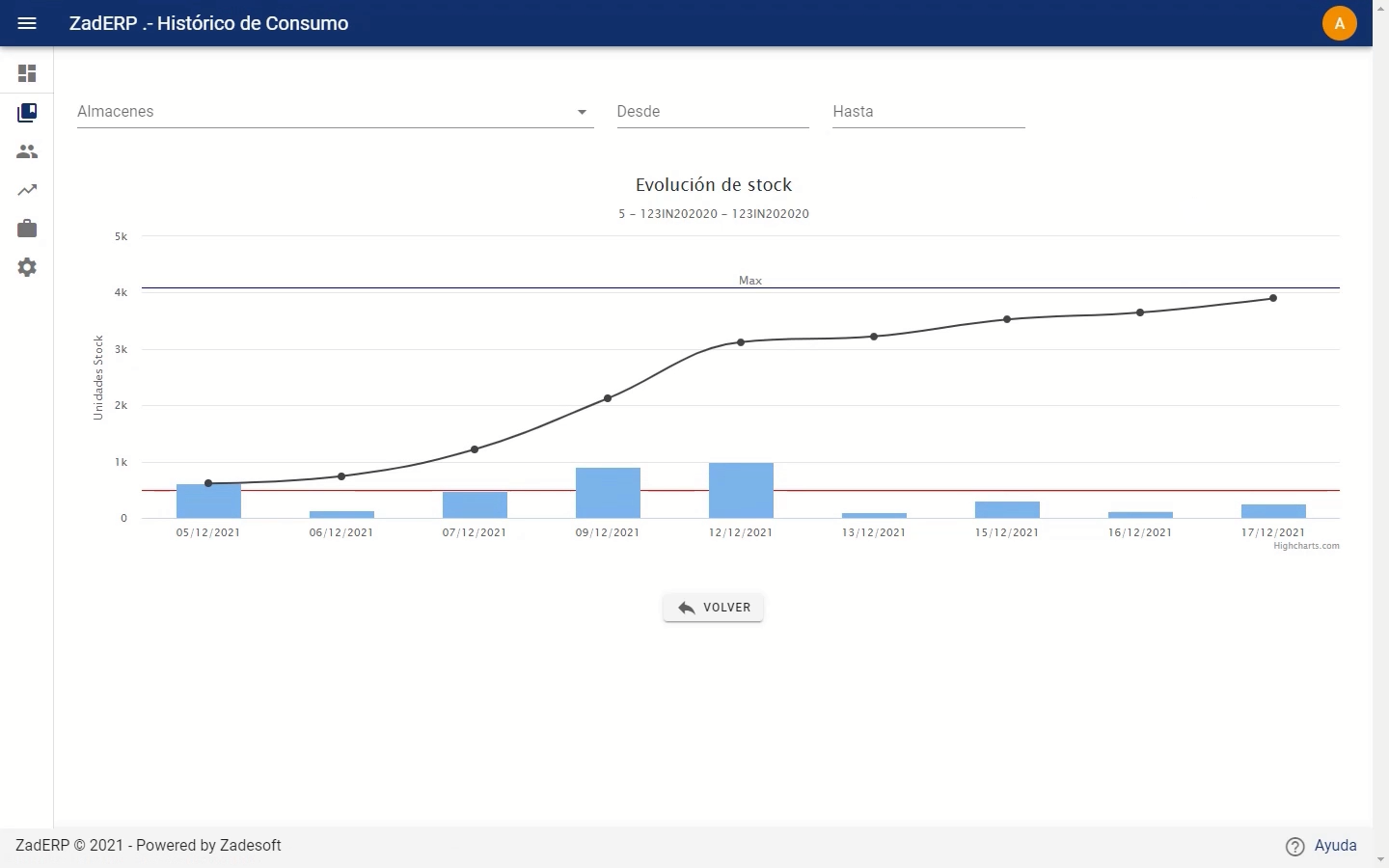Follow the Highcharts.com credit link

point(1306,546)
